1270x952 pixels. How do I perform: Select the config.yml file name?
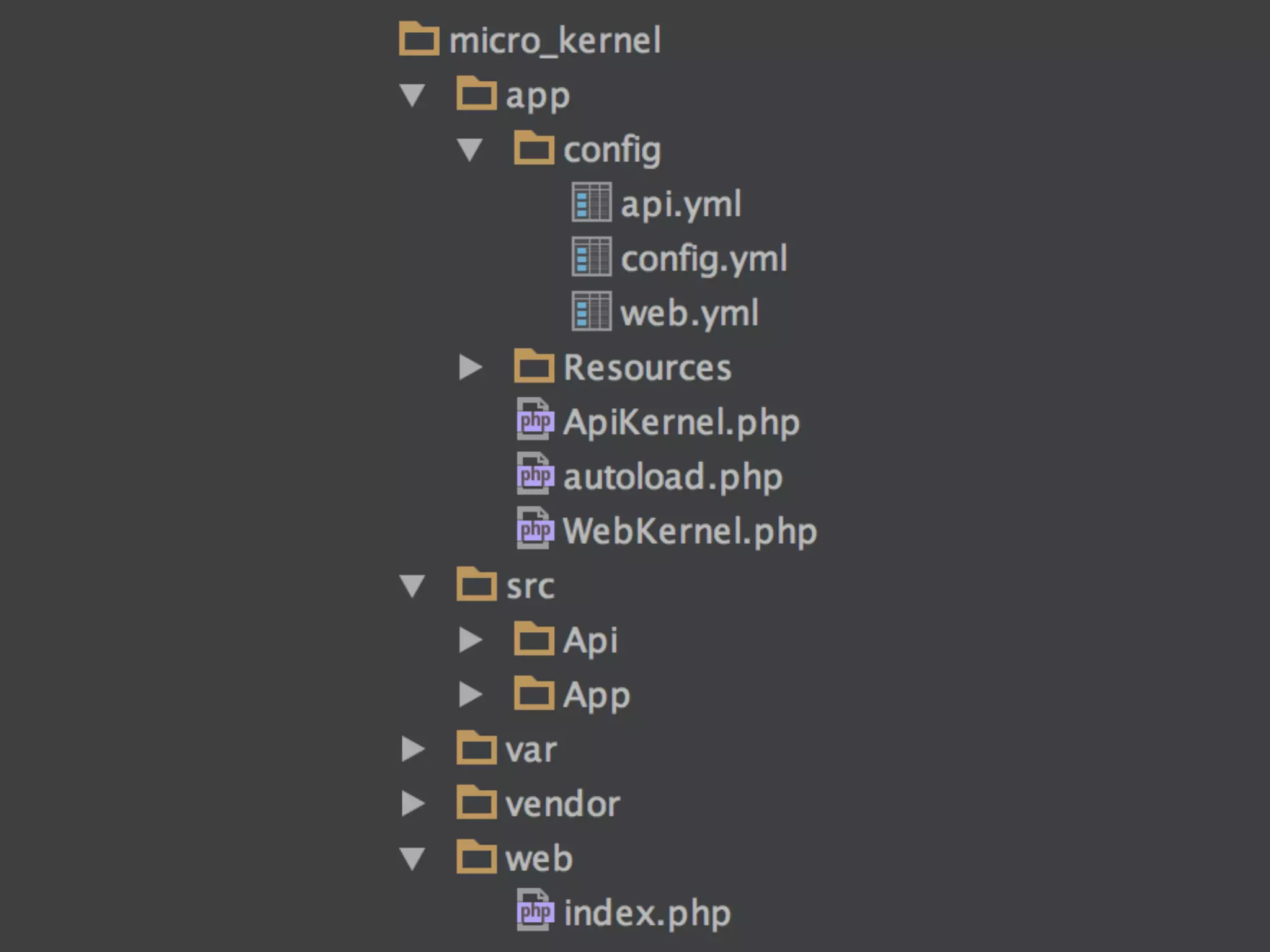704,258
